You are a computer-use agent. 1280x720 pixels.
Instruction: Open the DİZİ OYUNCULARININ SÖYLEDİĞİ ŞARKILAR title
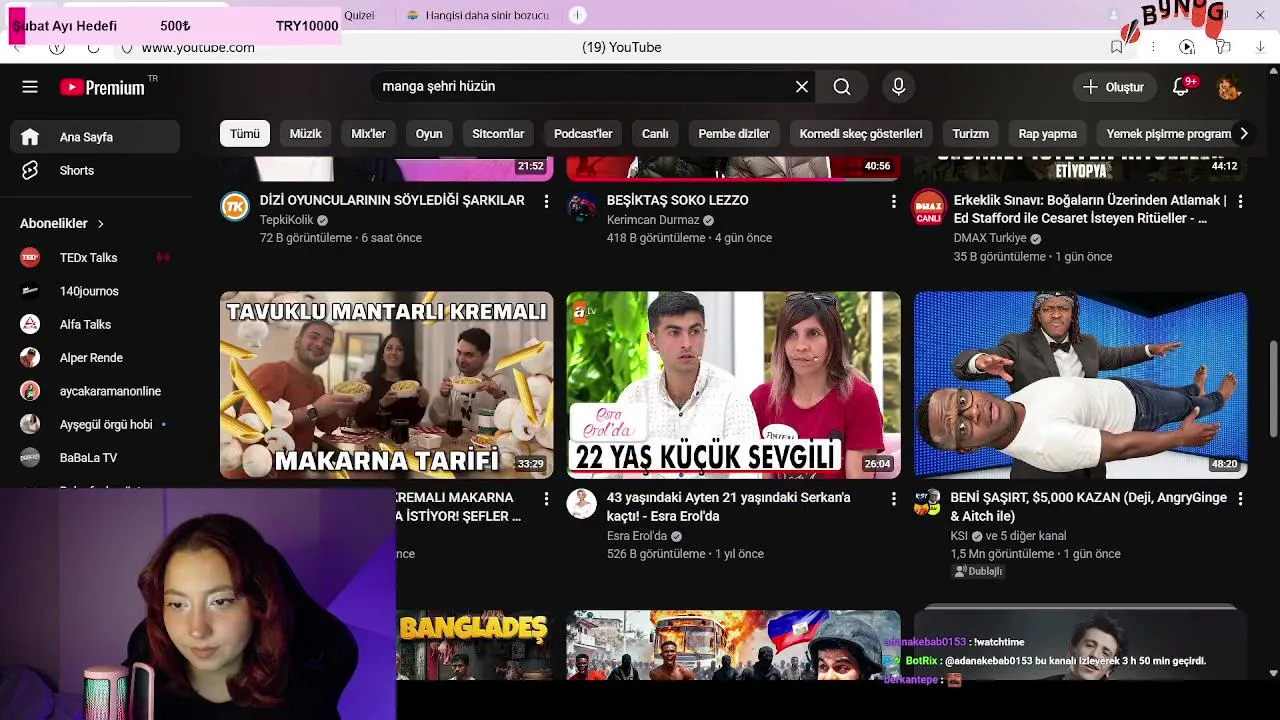pyautogui.click(x=392, y=200)
